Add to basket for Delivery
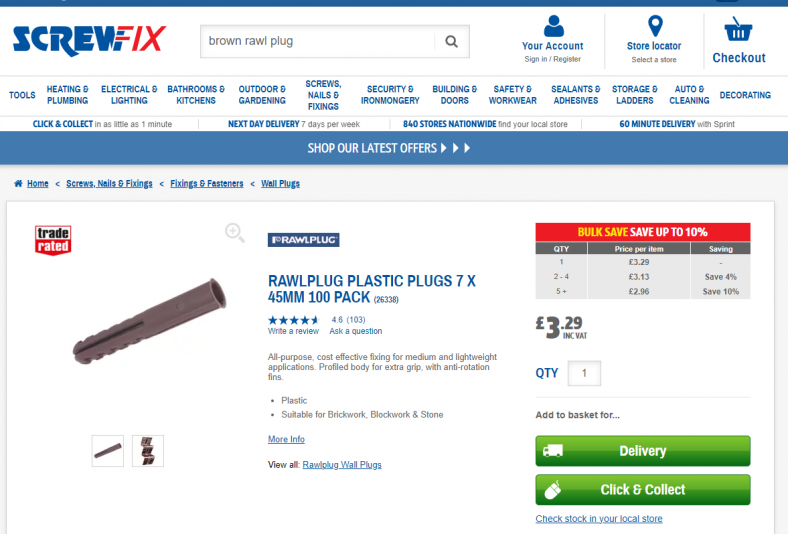788x534 pixels. click(643, 451)
